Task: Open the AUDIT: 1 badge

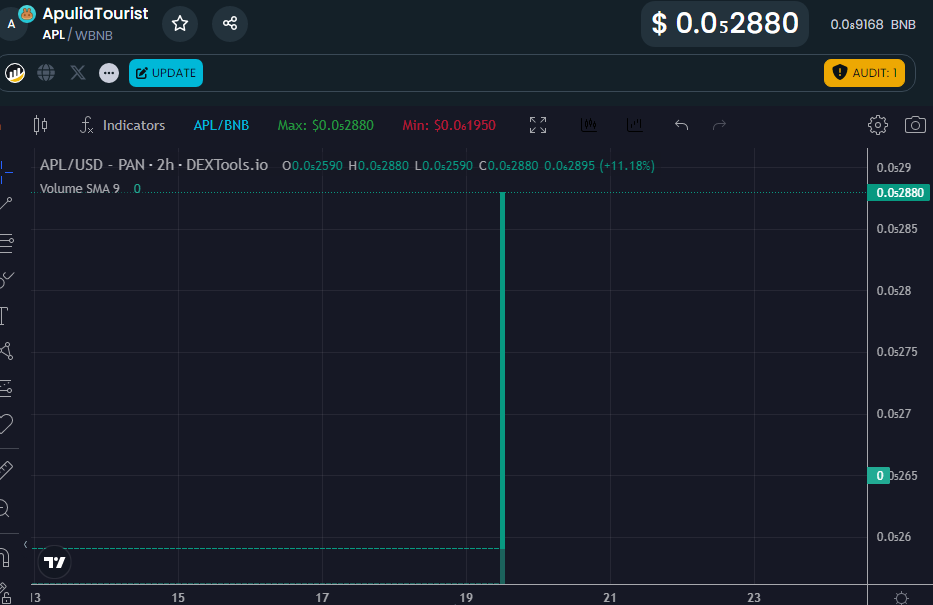Action: click(864, 73)
